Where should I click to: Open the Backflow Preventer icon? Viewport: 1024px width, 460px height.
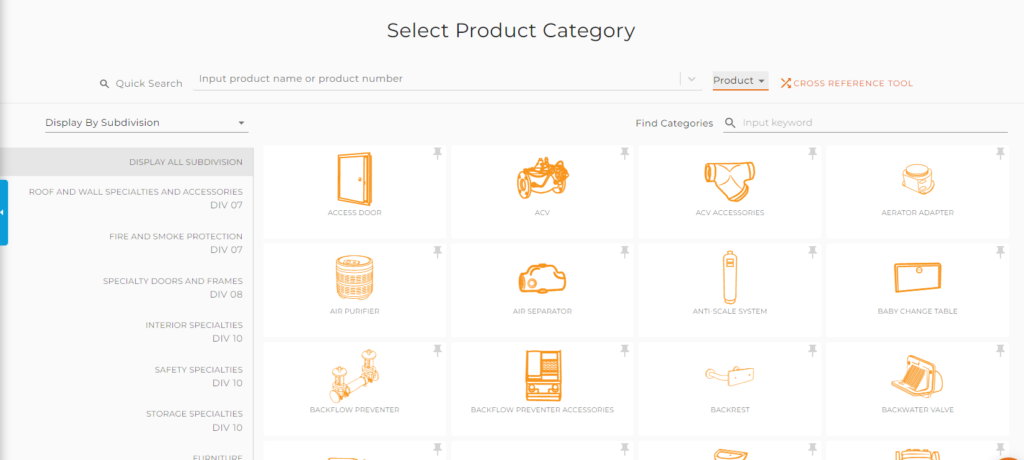(355, 377)
